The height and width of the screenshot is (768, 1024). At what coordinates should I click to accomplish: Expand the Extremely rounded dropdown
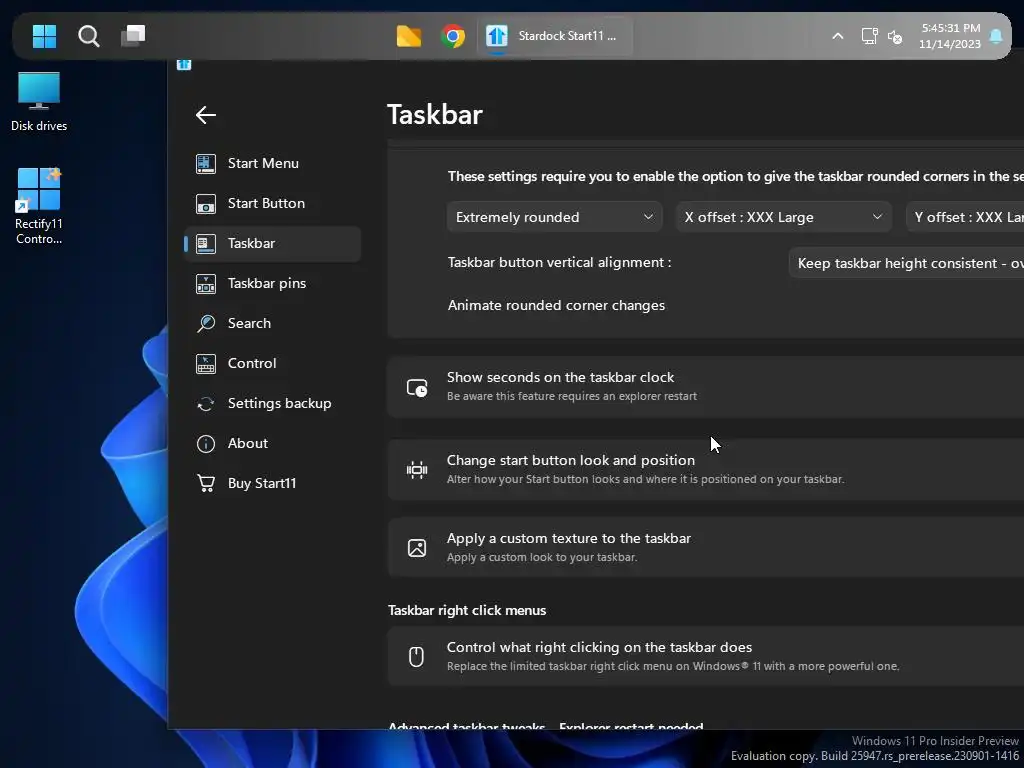(554, 217)
